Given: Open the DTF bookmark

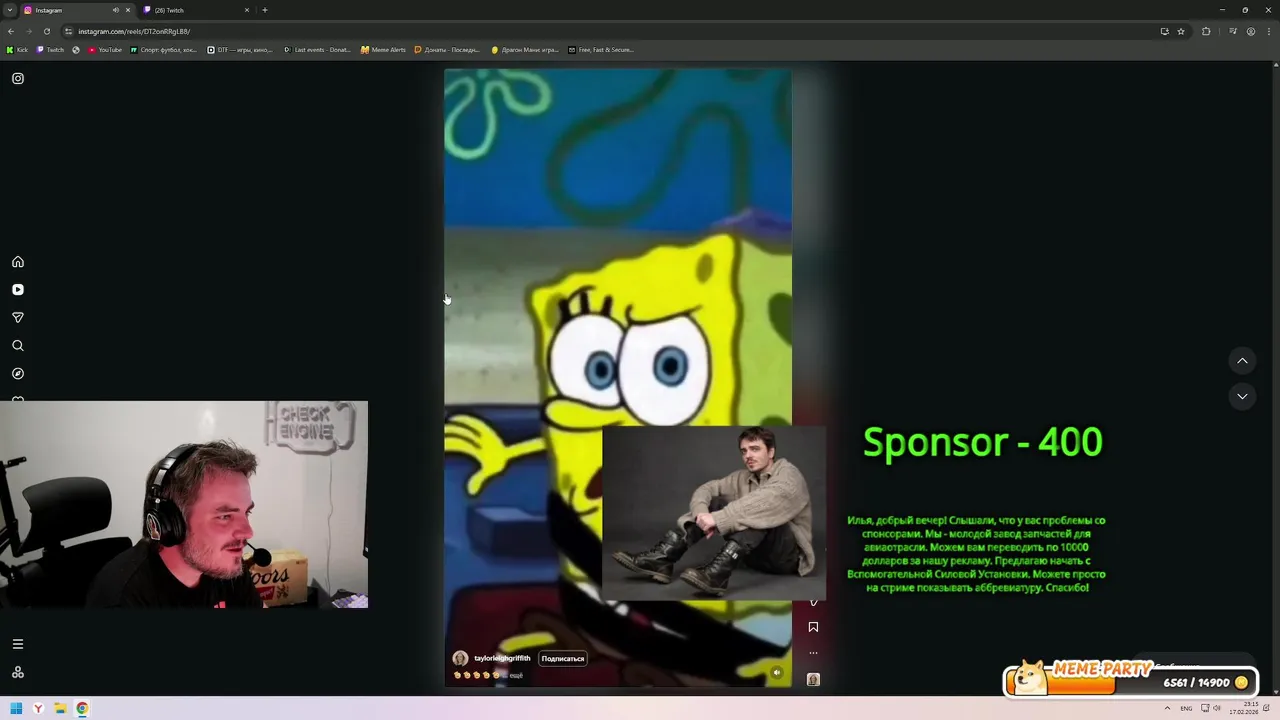Looking at the screenshot, I should [x=240, y=50].
